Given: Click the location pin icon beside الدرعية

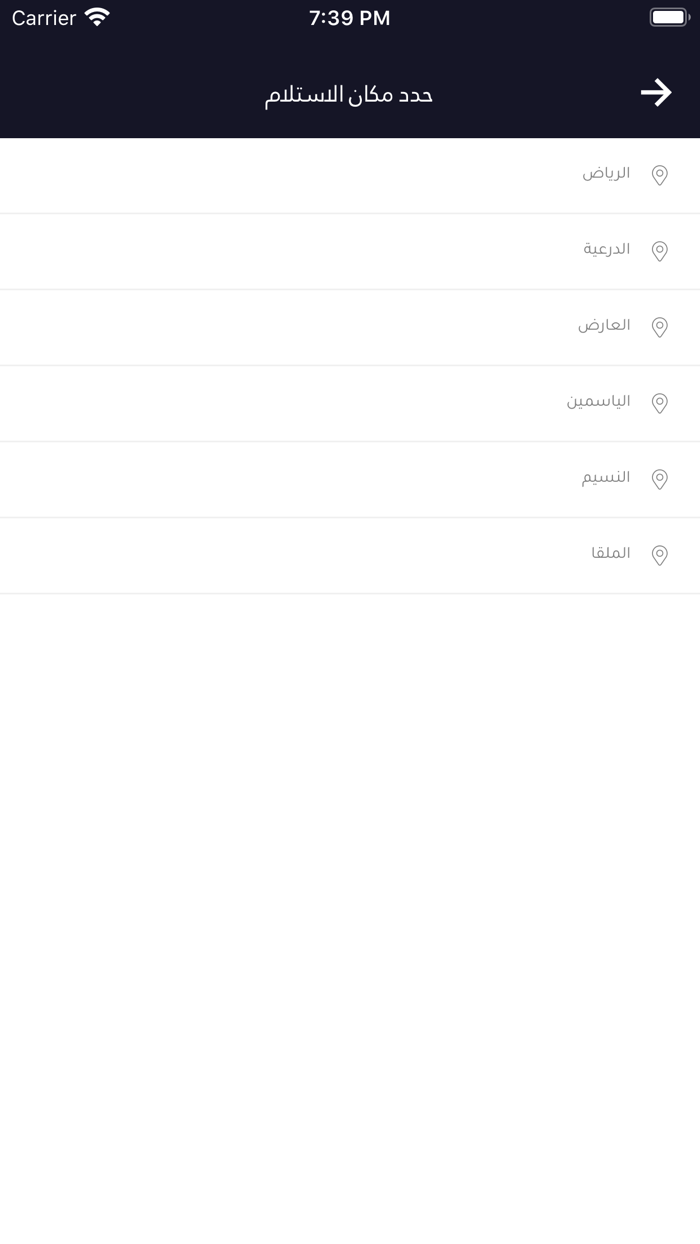Looking at the screenshot, I should pos(659,251).
